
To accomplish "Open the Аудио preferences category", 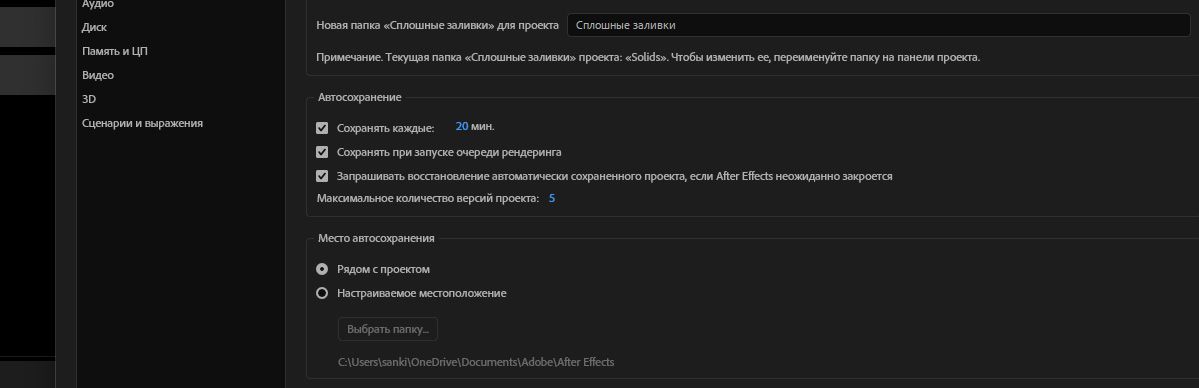I will click(x=98, y=4).
